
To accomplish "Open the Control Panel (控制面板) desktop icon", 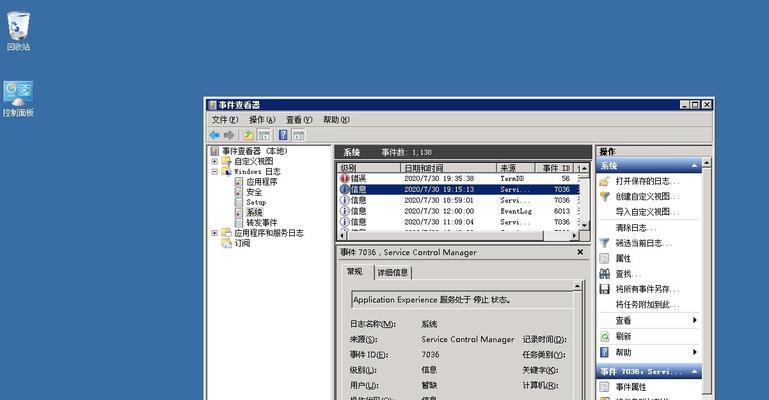I will coord(18,98).
